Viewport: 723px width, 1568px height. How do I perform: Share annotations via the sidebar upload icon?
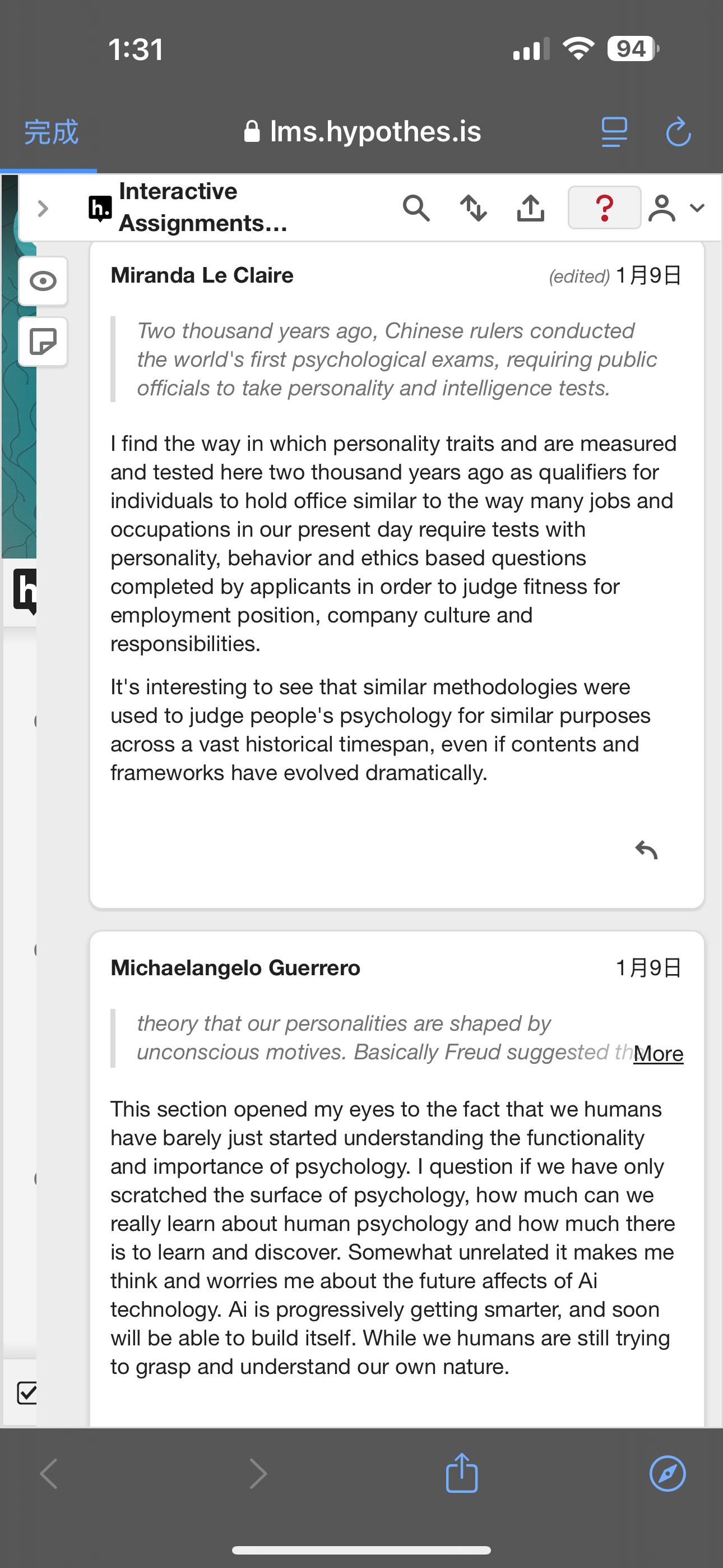pyautogui.click(x=531, y=208)
